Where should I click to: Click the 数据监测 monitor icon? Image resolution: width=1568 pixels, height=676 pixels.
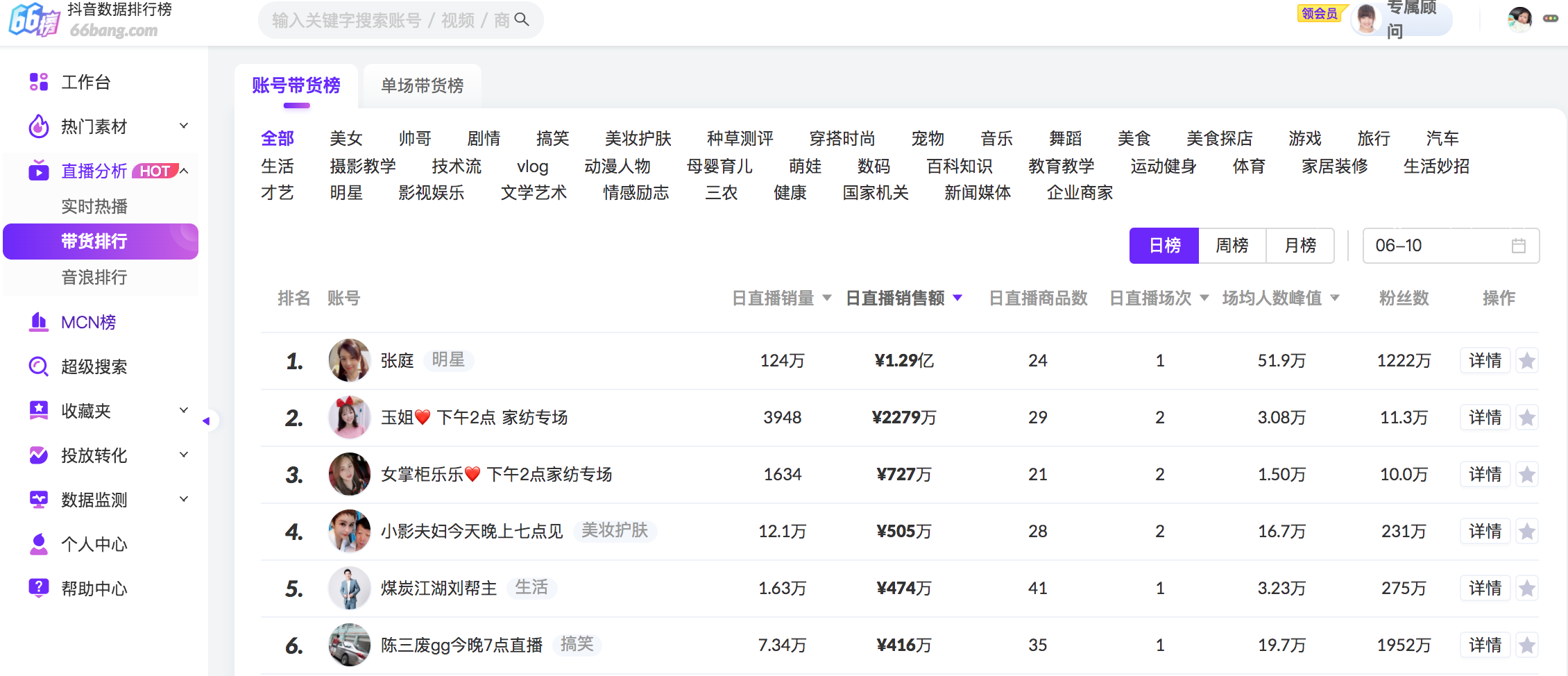click(39, 500)
